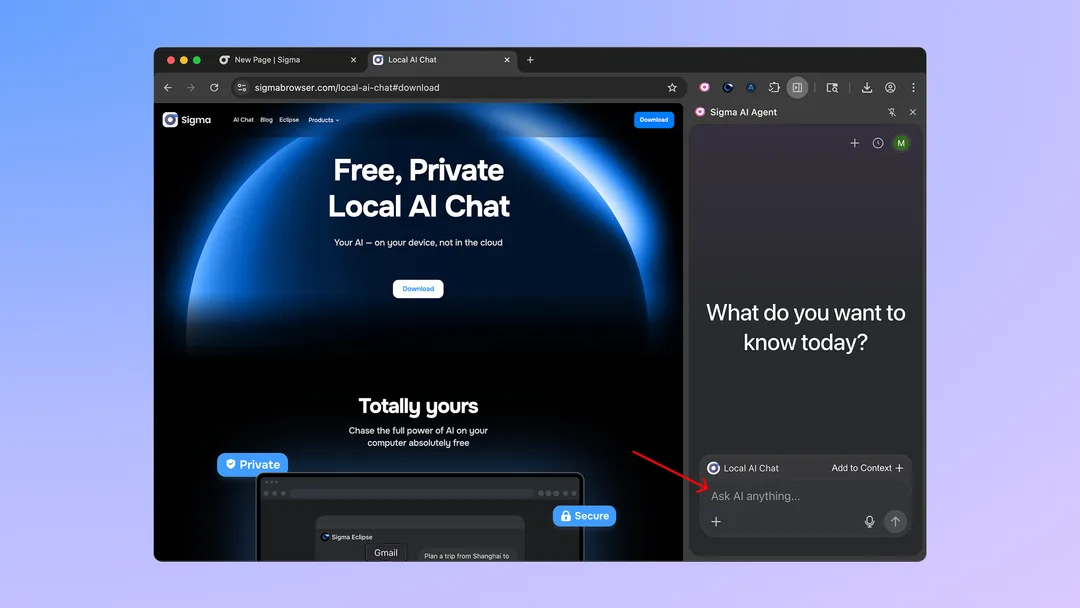This screenshot has height=608, width=1080.
Task: Click the Secure badge
Action: click(584, 516)
